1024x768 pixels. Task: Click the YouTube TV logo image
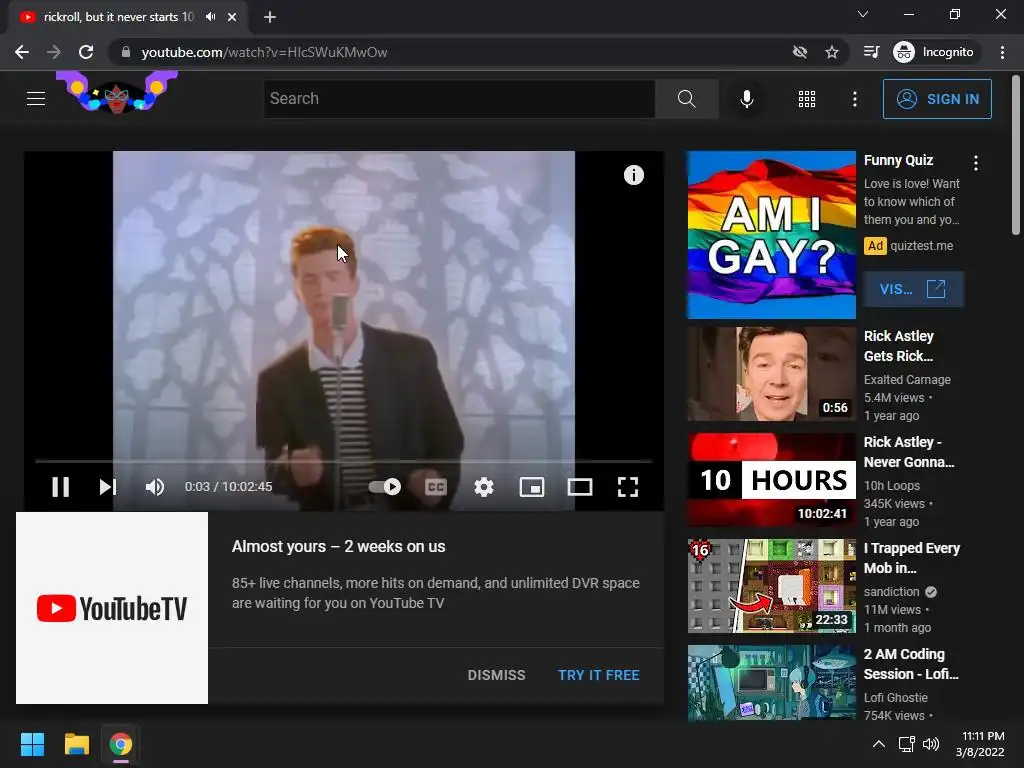pos(112,608)
